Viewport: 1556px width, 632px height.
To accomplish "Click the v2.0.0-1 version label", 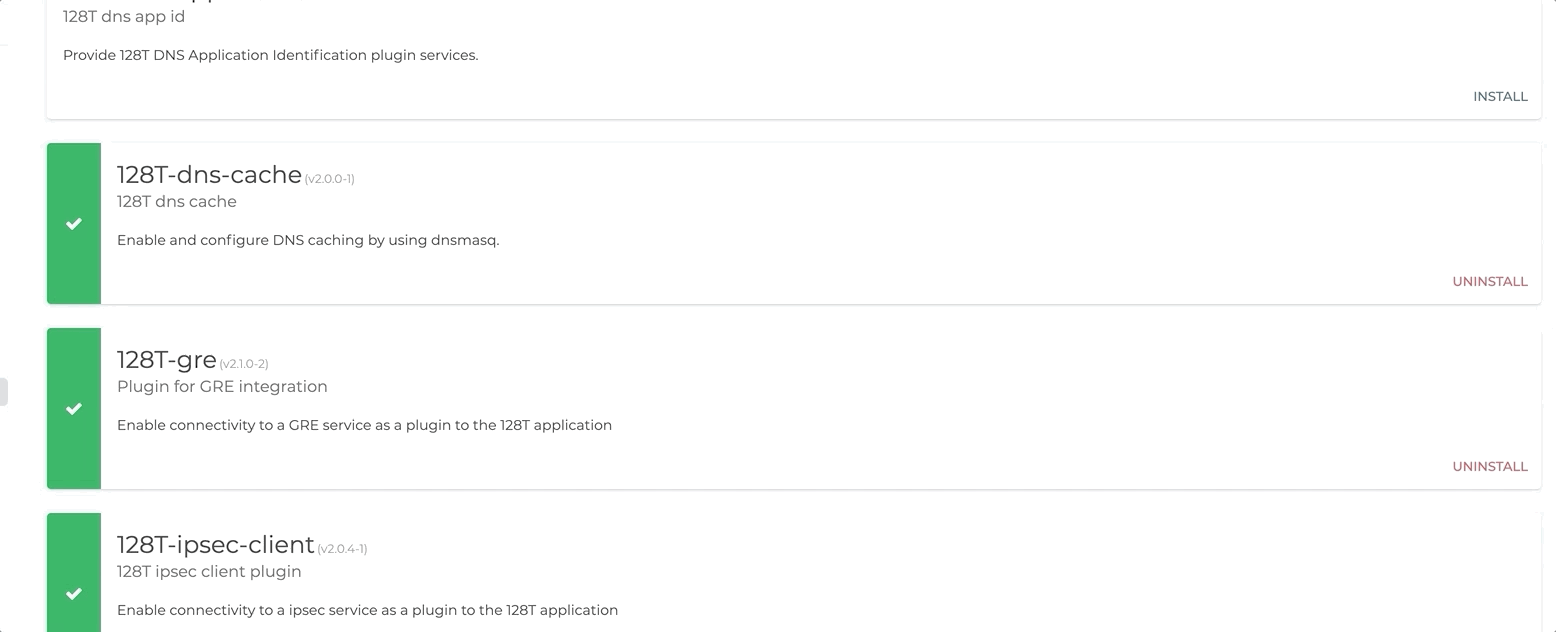I will [x=330, y=179].
